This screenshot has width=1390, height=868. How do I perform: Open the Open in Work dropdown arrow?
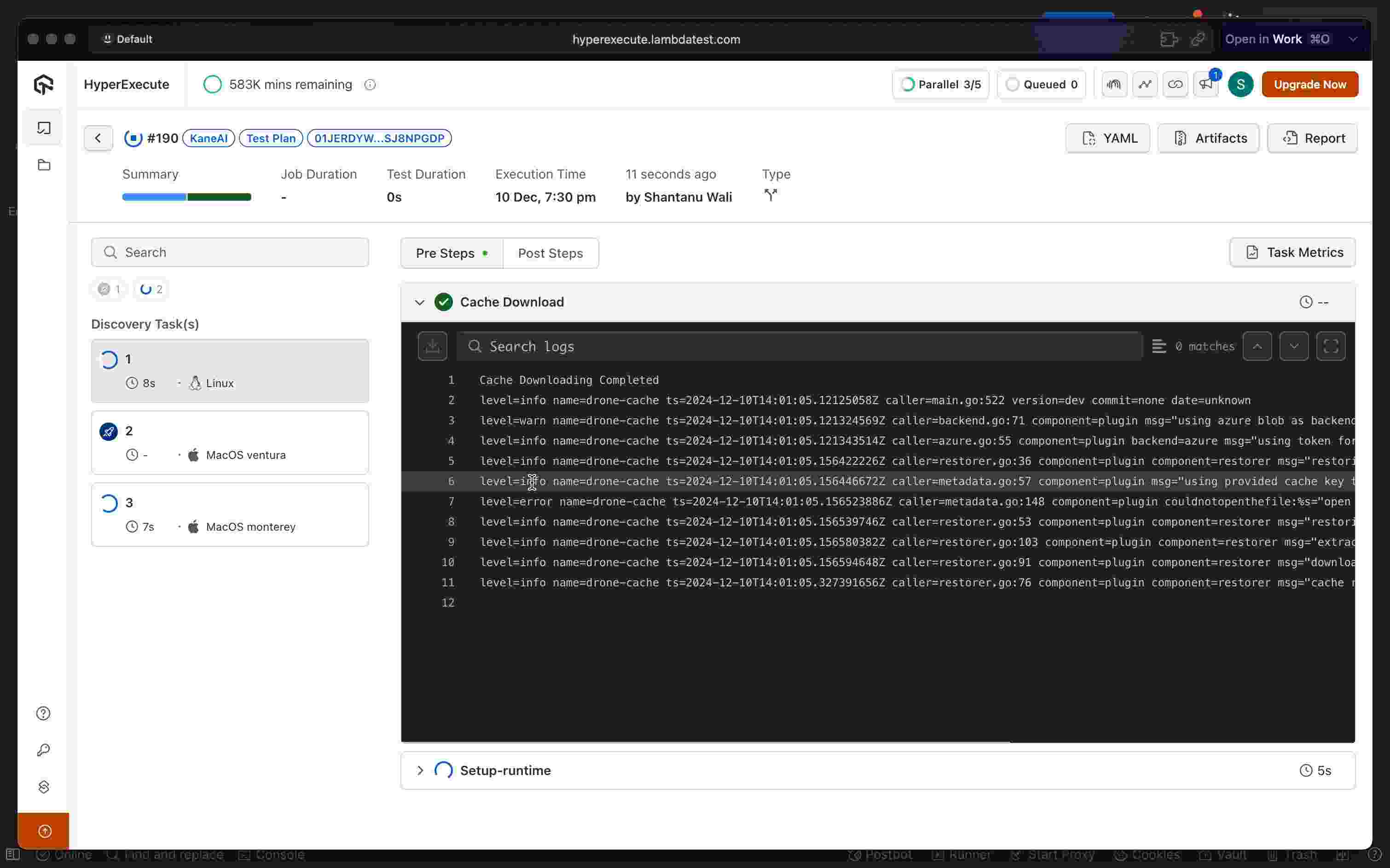(x=1353, y=39)
